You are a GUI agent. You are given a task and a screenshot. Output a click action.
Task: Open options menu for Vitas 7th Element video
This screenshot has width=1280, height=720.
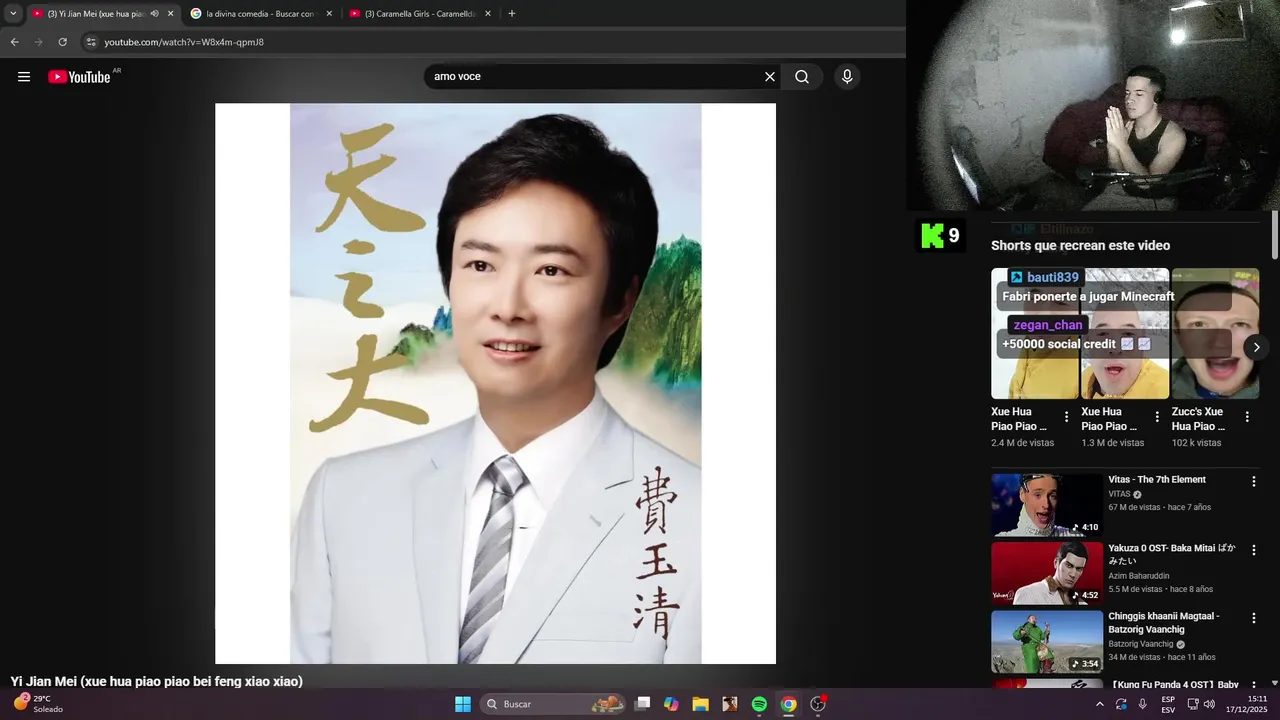click(1253, 482)
